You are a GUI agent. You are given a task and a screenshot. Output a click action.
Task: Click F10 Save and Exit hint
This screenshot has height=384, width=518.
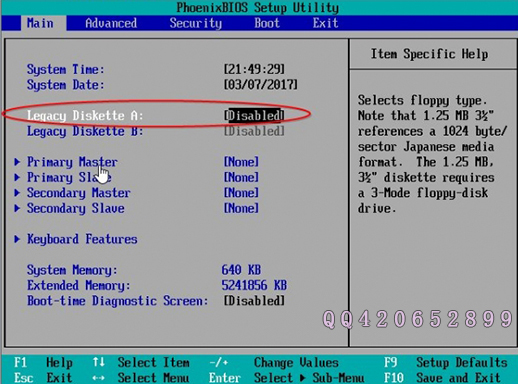click(x=442, y=378)
